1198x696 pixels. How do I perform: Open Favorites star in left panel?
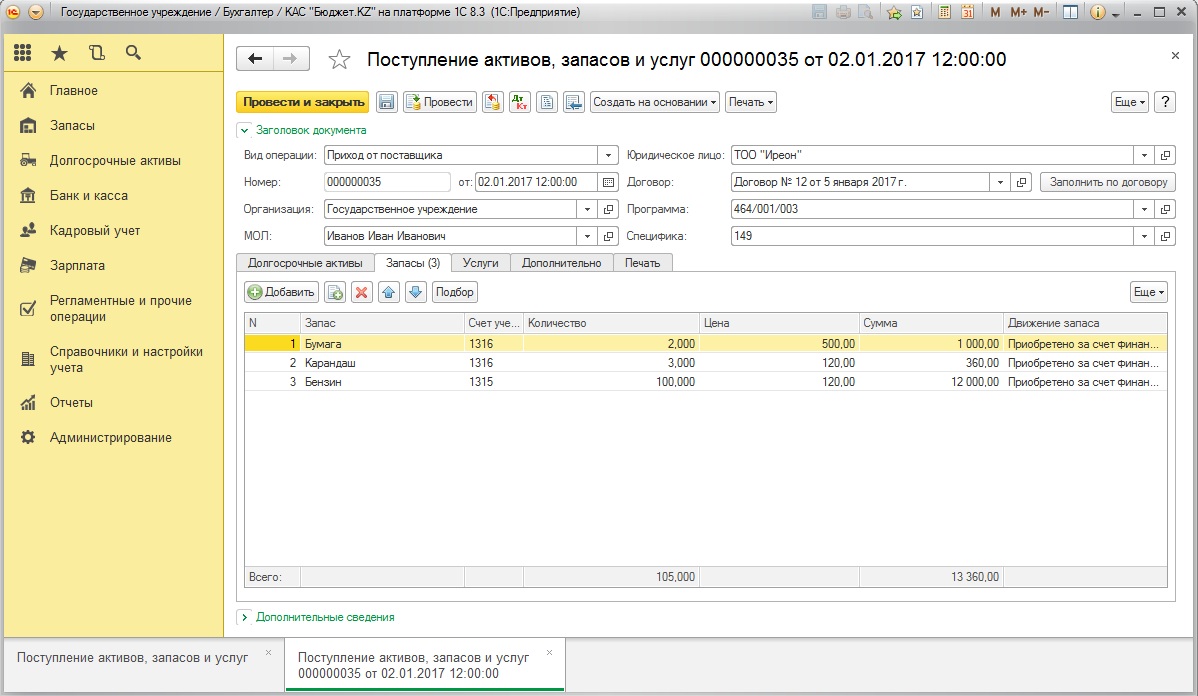click(59, 53)
